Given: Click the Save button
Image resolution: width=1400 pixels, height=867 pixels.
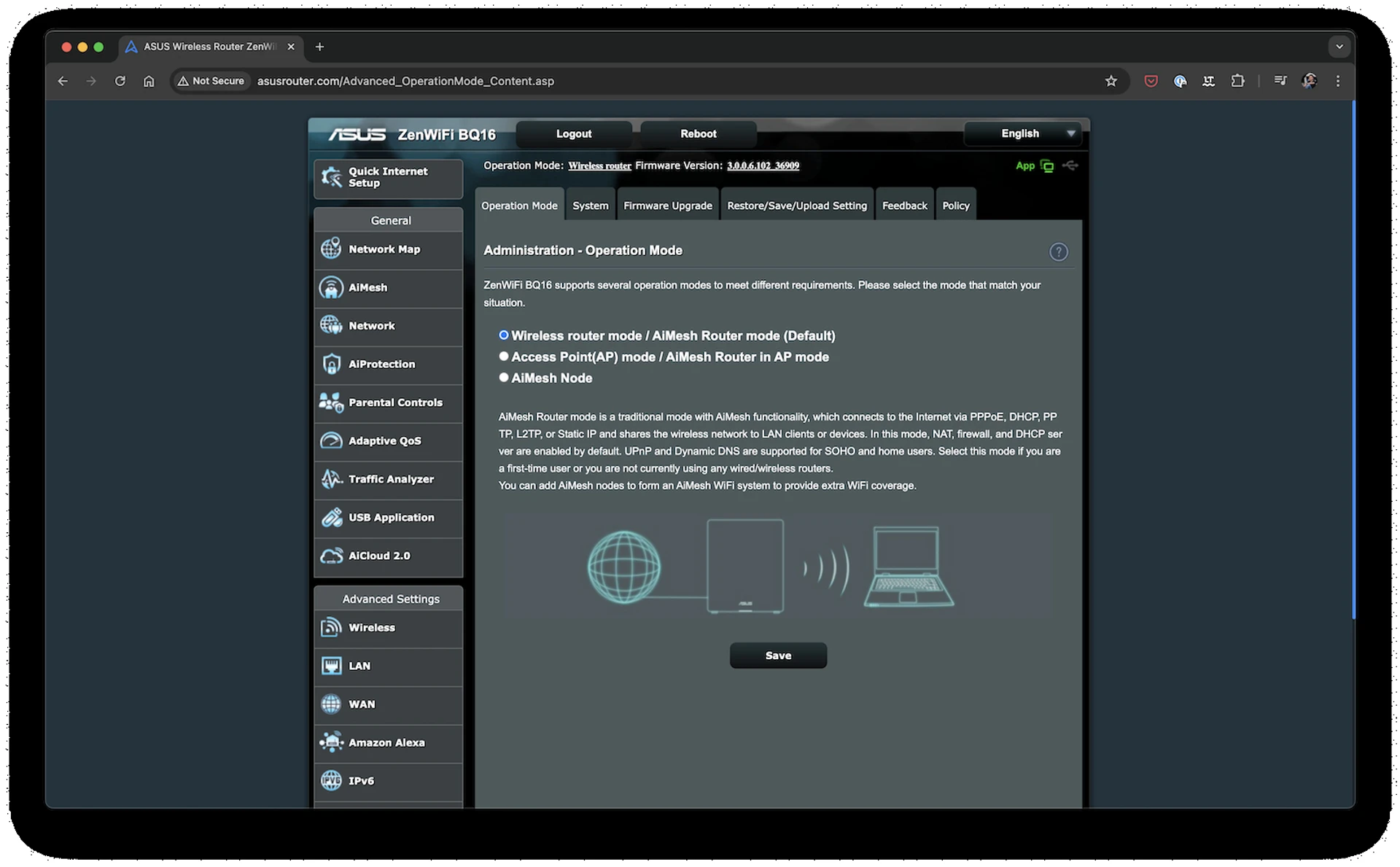Looking at the screenshot, I should click(778, 656).
